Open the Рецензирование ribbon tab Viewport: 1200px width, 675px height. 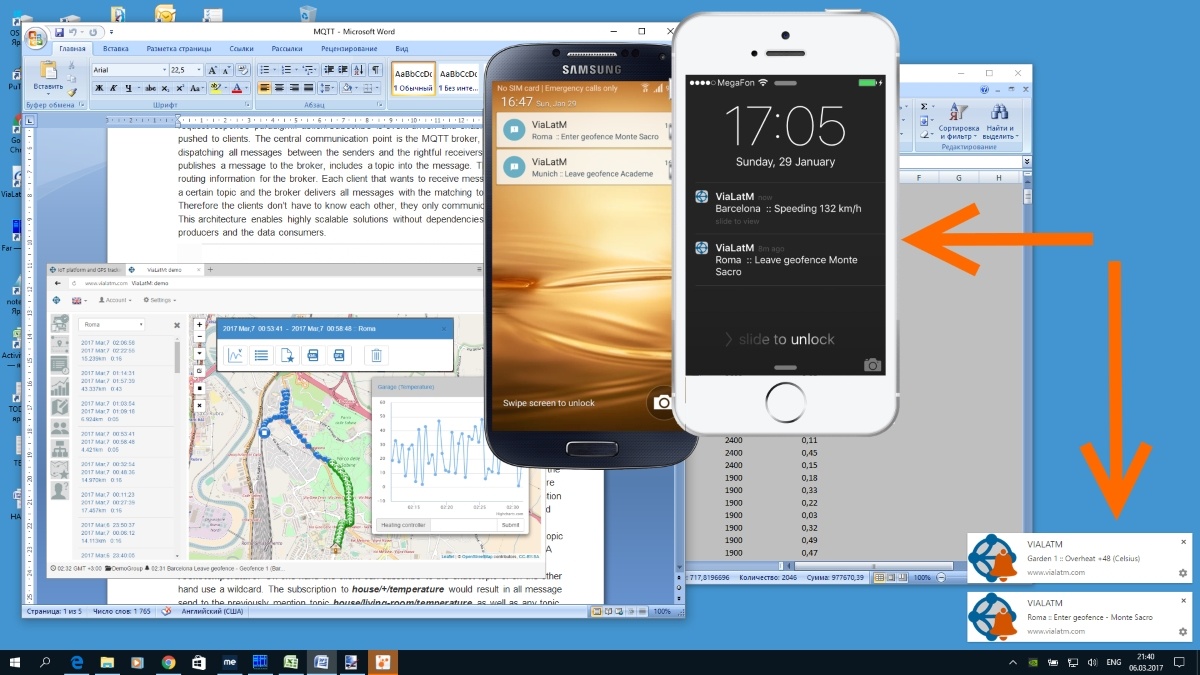point(349,48)
